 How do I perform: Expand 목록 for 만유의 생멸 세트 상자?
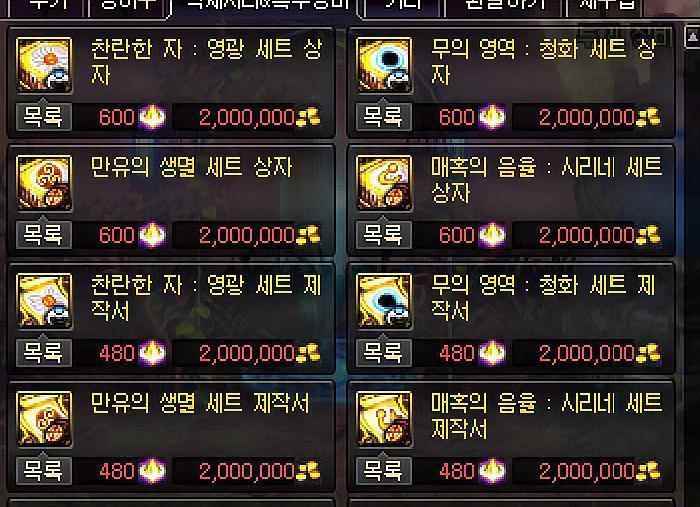point(44,235)
